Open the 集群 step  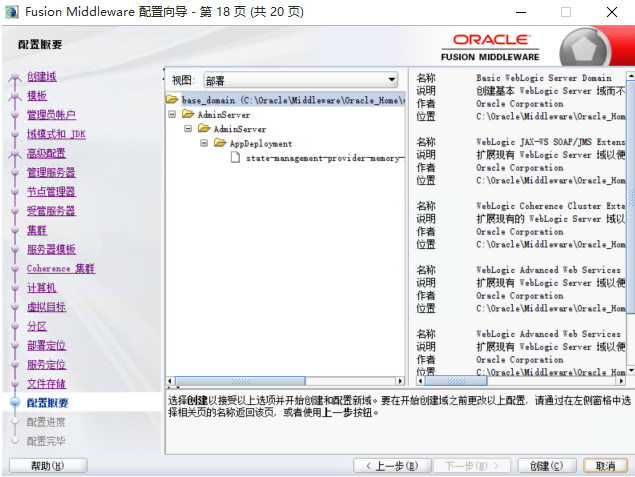click(37, 230)
